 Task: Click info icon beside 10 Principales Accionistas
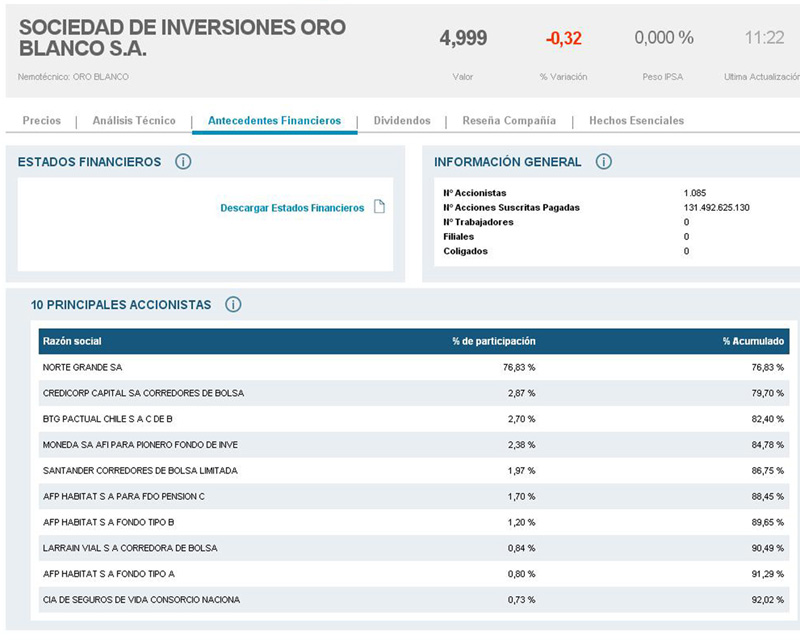[233, 305]
